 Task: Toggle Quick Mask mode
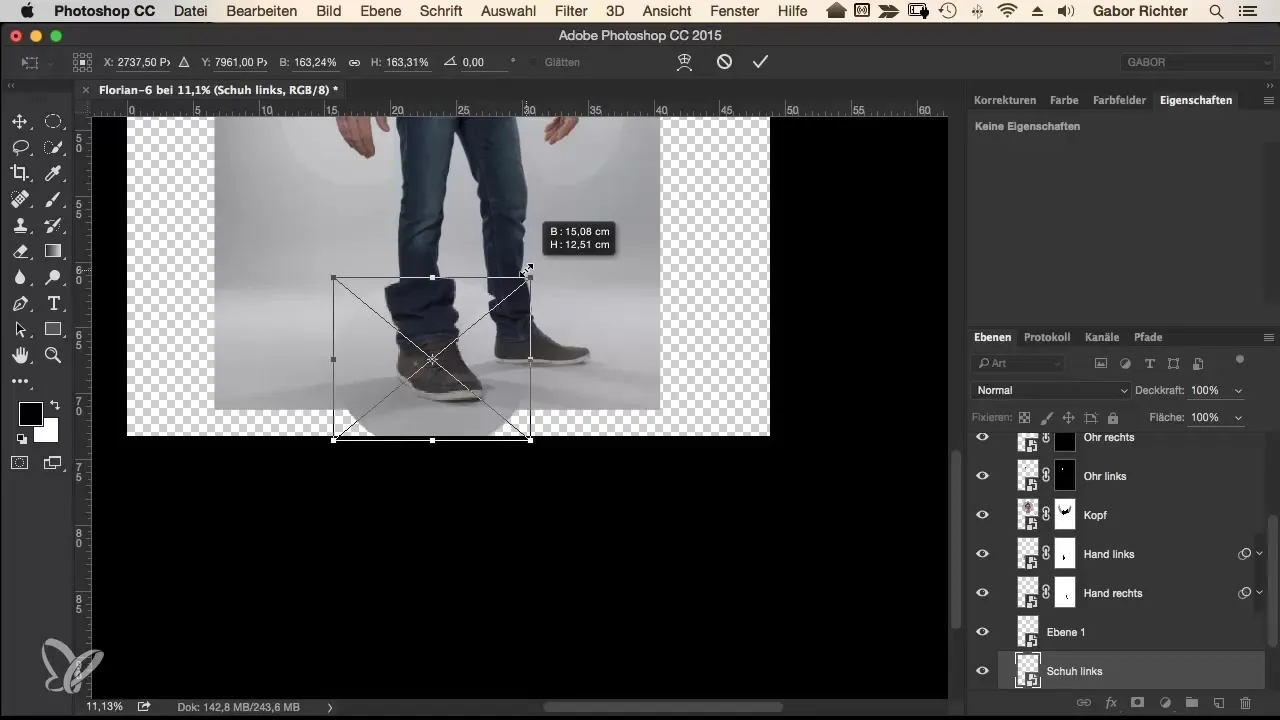(19, 462)
